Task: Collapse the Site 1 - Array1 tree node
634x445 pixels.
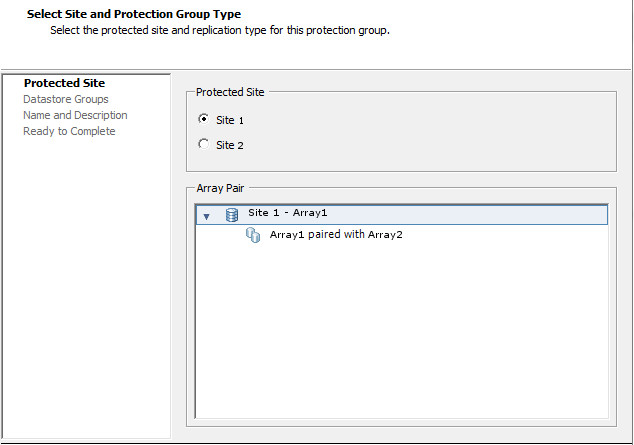Action: click(206, 217)
